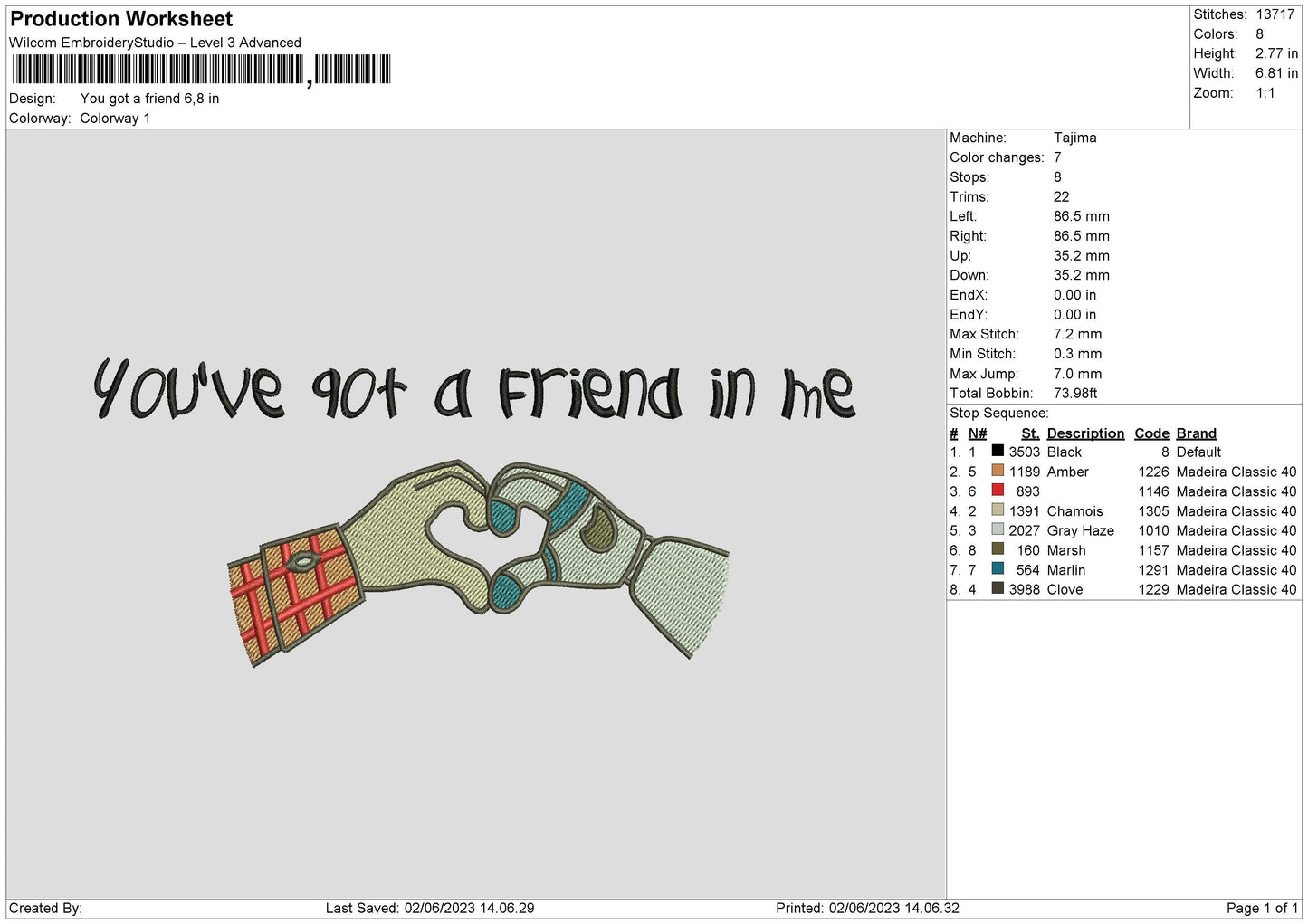Click the embroidered 'You've got a friend in me' lettering
Viewport: 1308px width, 924px height.
coord(473,389)
